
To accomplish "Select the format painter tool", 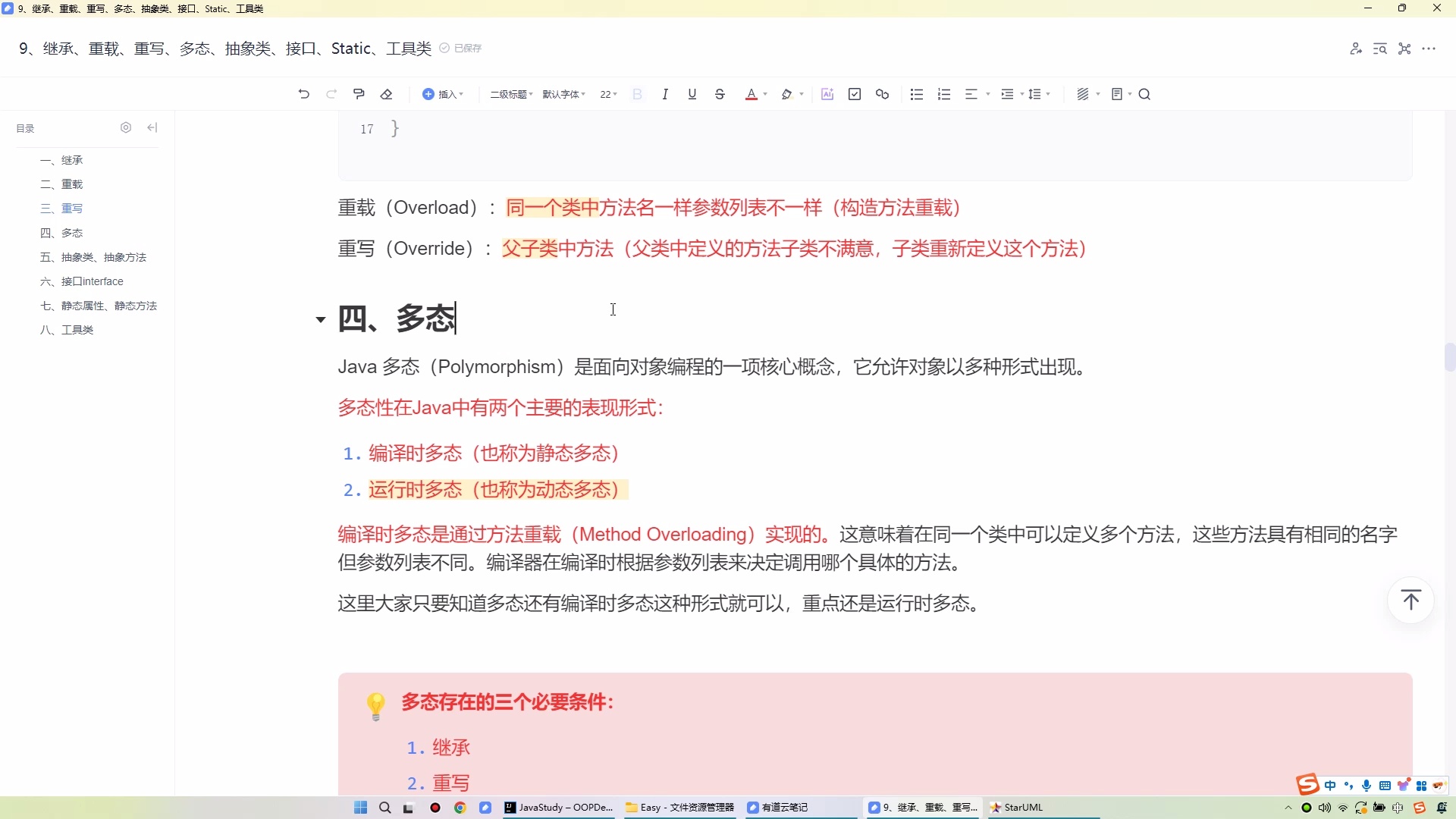I will (359, 93).
